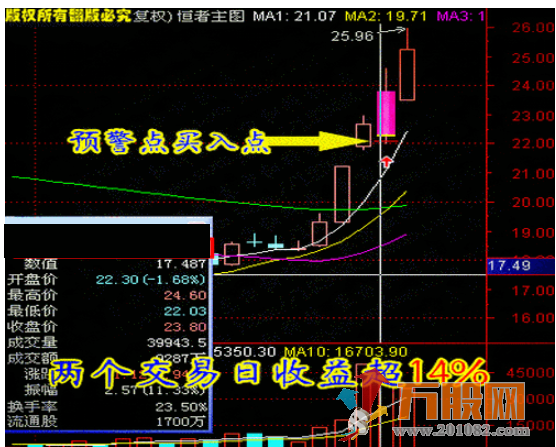Select the tallest candlestick, peaking at 25.96

tap(407, 65)
